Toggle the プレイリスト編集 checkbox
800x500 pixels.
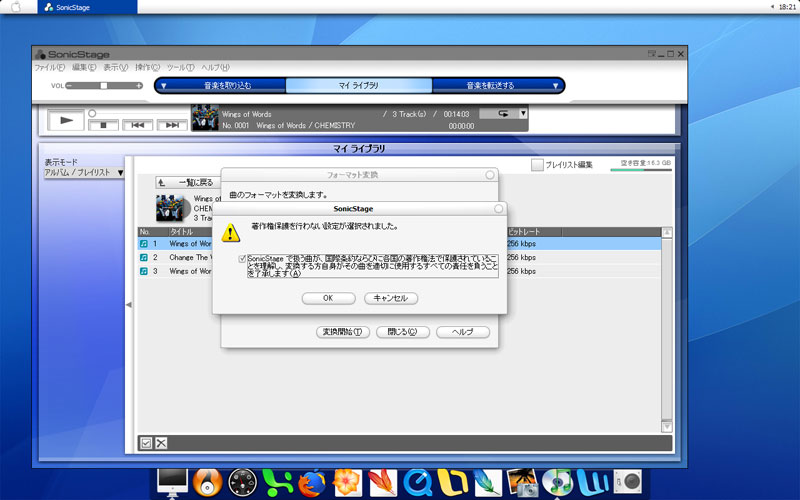point(537,165)
